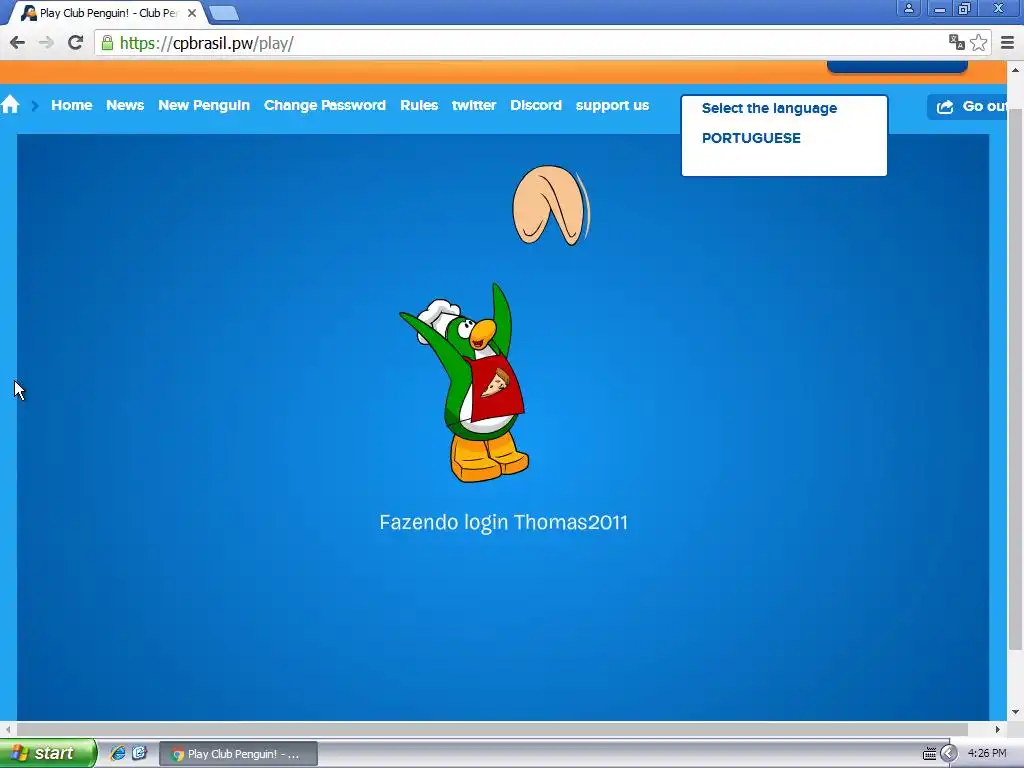This screenshot has height=768, width=1024.
Task: Open the News nav link
Action: pos(125,105)
